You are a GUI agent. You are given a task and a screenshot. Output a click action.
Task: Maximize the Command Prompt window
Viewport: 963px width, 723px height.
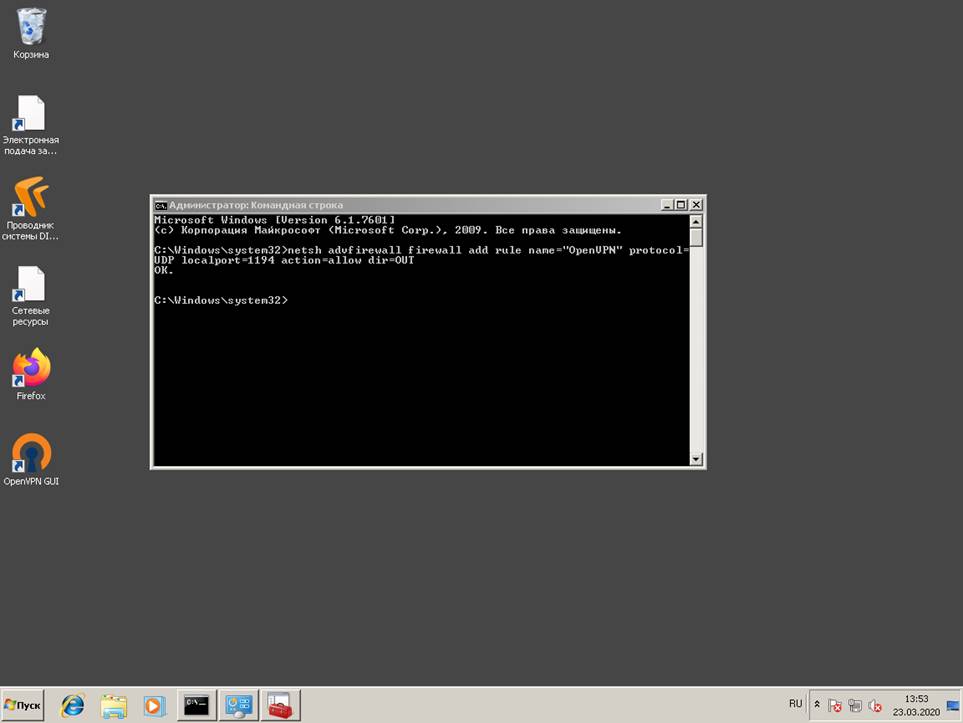click(x=681, y=205)
